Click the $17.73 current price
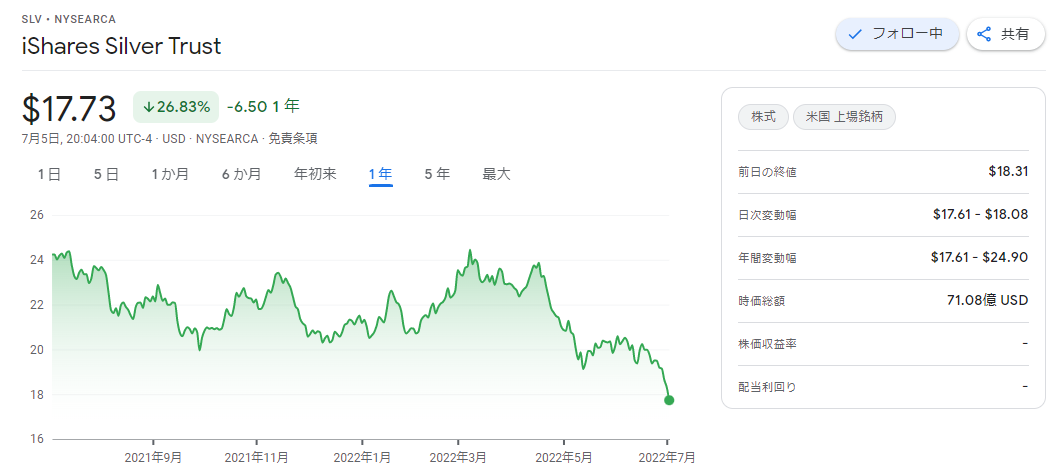Screen dimensions: 1063x473 [x=69, y=108]
